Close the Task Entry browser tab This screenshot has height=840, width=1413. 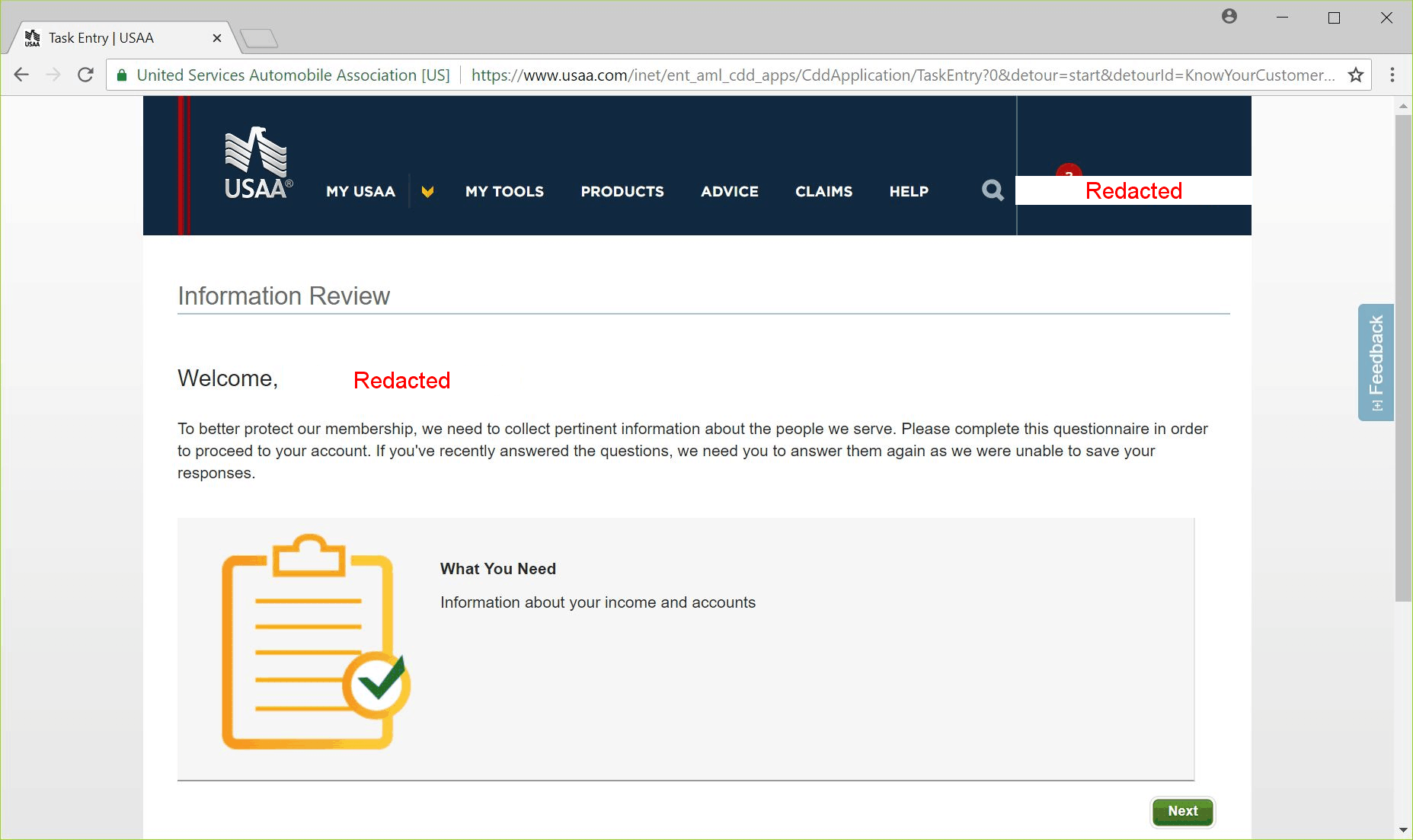click(217, 38)
